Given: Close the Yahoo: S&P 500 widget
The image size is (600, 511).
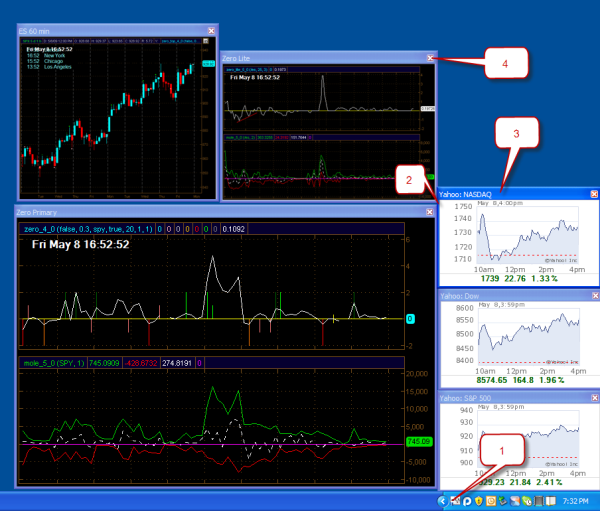Looking at the screenshot, I should pos(591,398).
